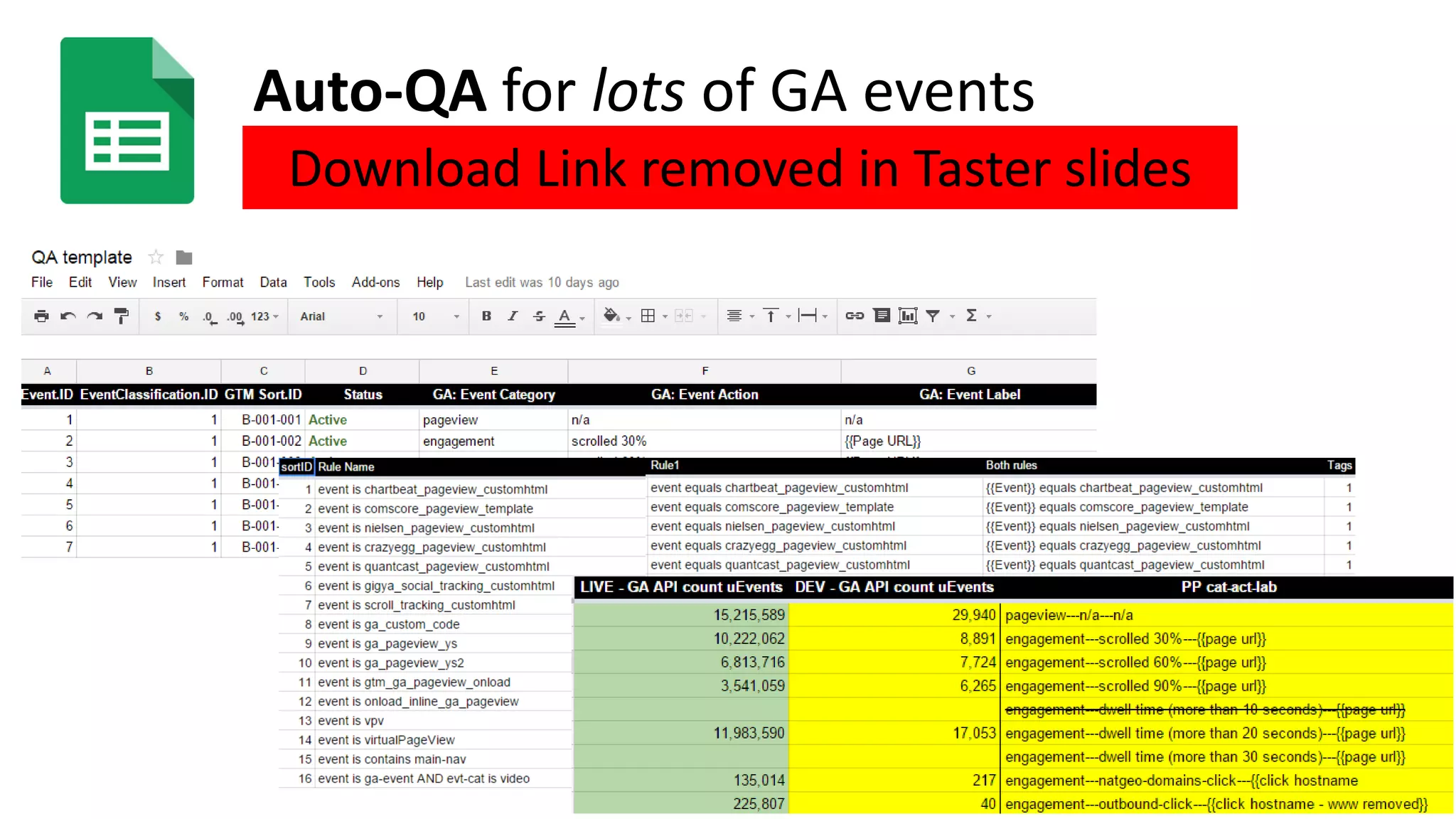1456x819 pixels.
Task: Click the text color A icon
Action: click(x=564, y=317)
